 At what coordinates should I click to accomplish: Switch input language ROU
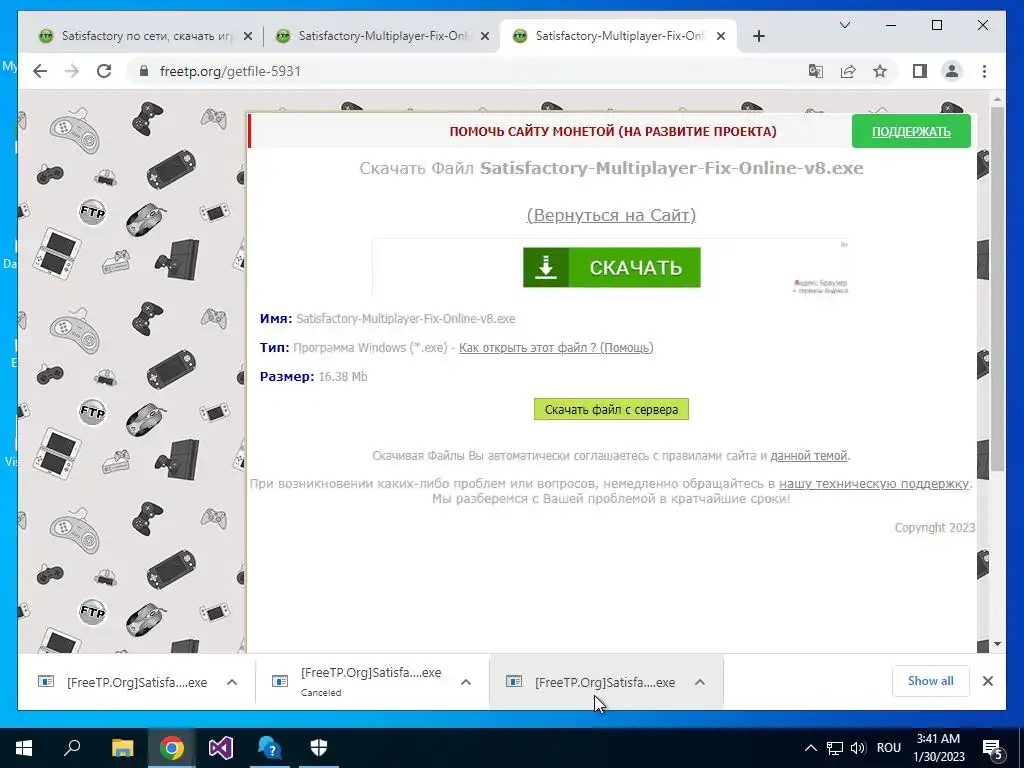[x=888, y=748]
